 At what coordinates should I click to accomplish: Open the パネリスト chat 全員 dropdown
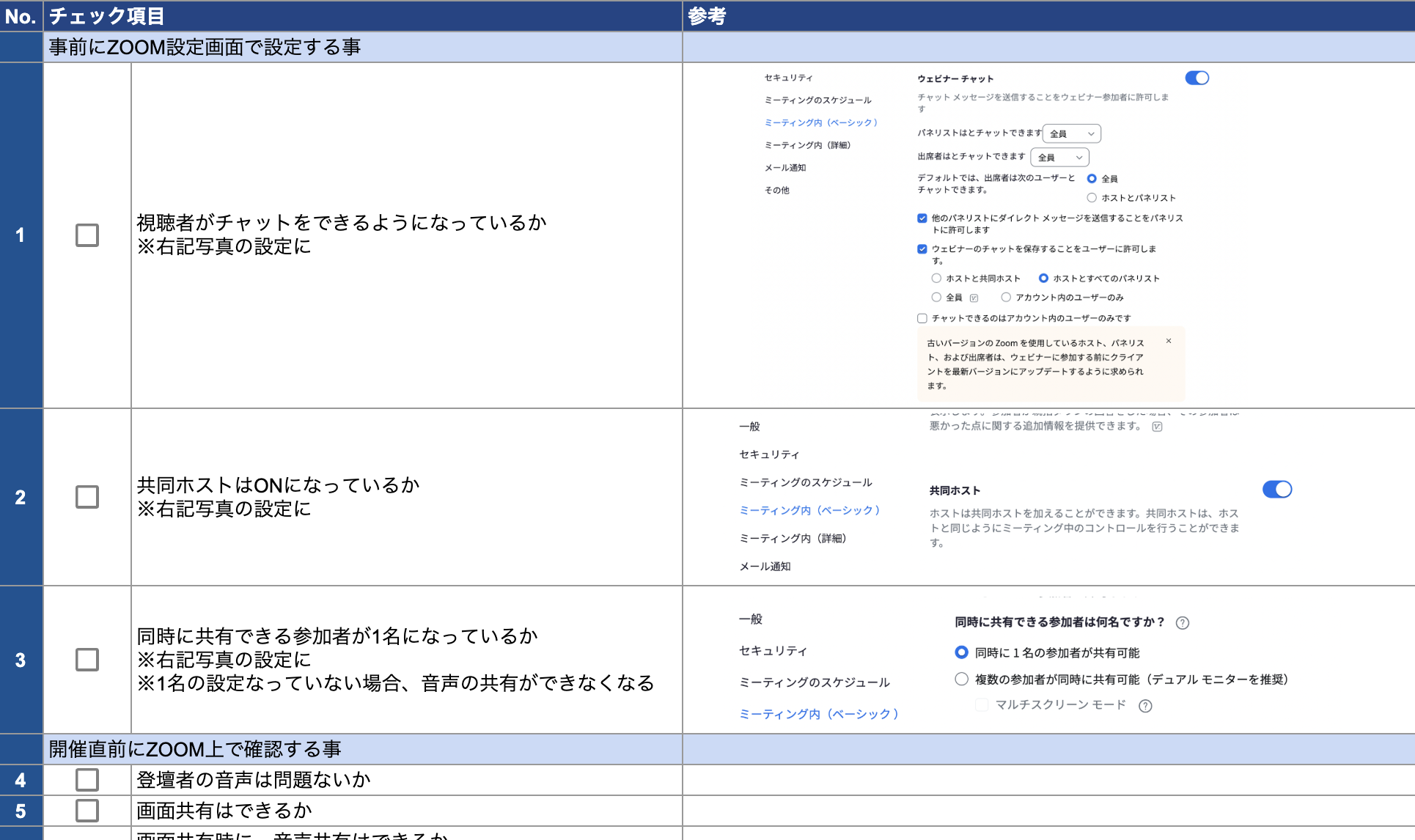(1071, 133)
